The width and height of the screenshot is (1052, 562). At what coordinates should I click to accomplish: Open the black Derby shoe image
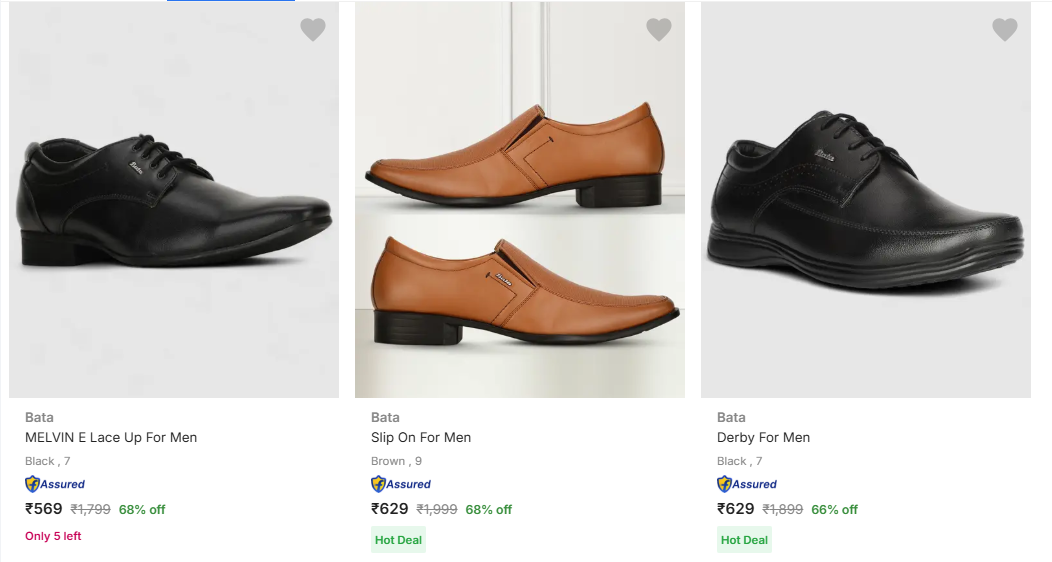coord(866,200)
